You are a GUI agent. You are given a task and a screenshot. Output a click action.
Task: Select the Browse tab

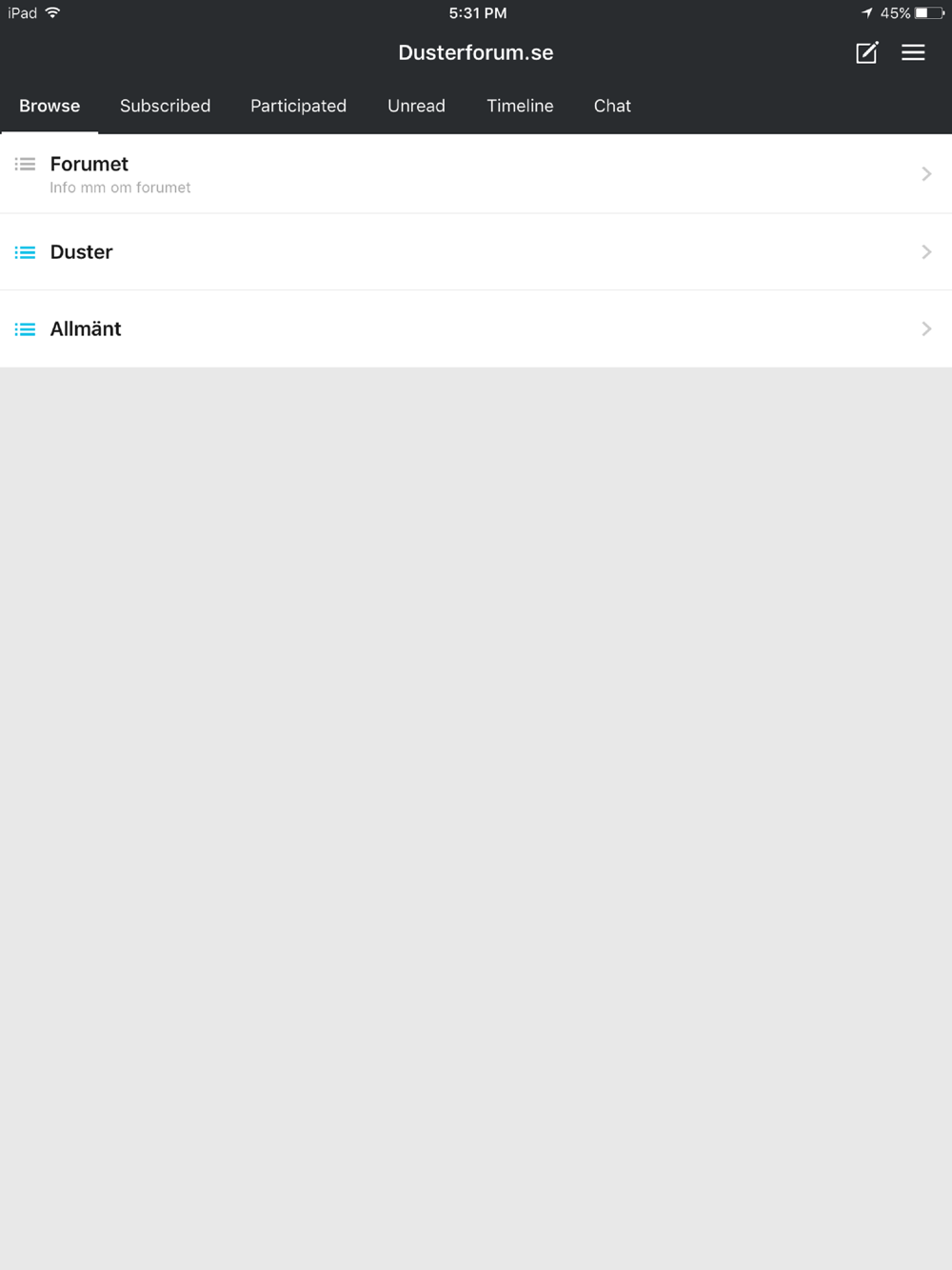pos(50,106)
